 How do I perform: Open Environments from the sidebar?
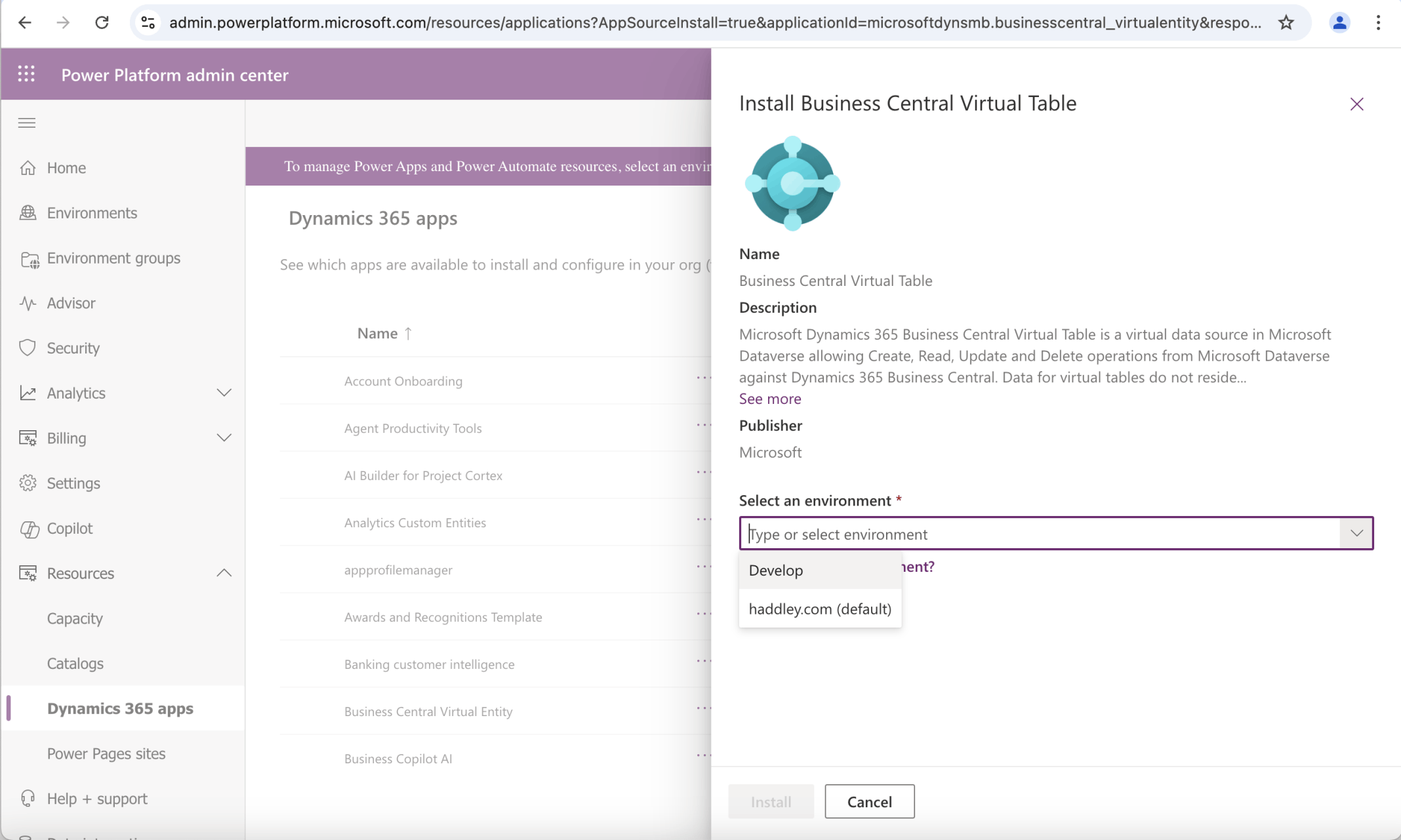point(92,212)
